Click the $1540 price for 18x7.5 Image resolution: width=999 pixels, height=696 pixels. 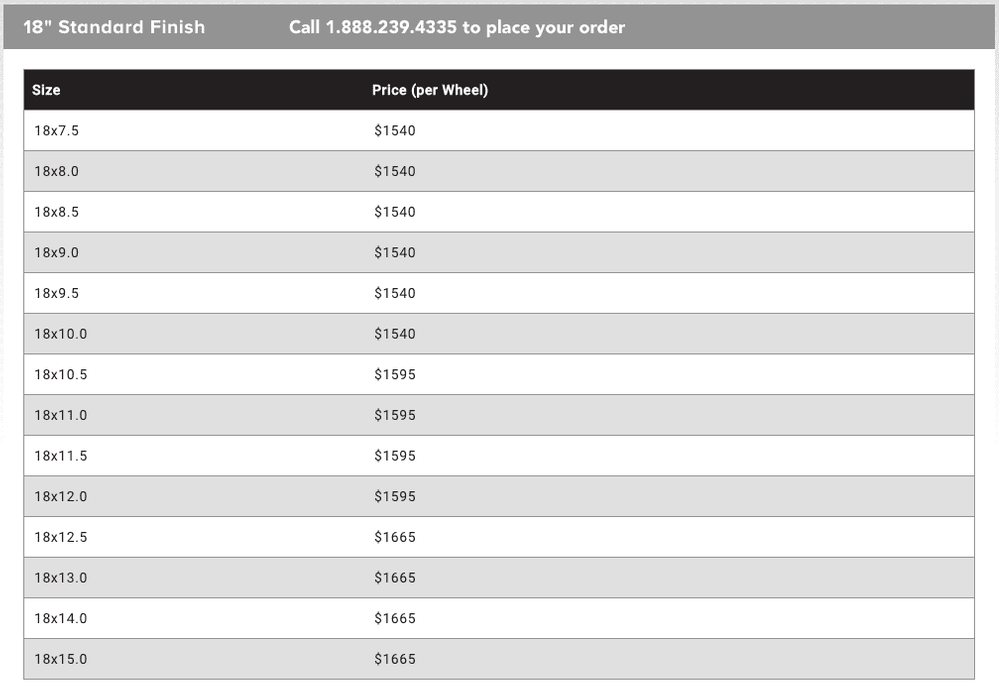[395, 131]
